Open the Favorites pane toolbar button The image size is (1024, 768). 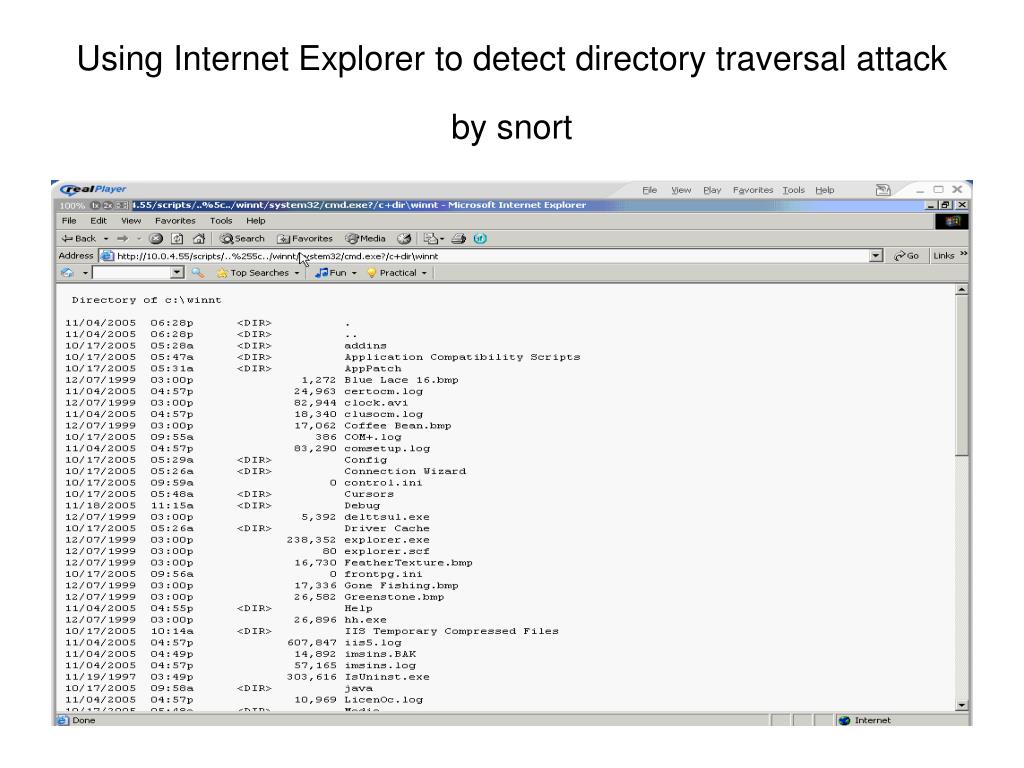pyautogui.click(x=305, y=238)
